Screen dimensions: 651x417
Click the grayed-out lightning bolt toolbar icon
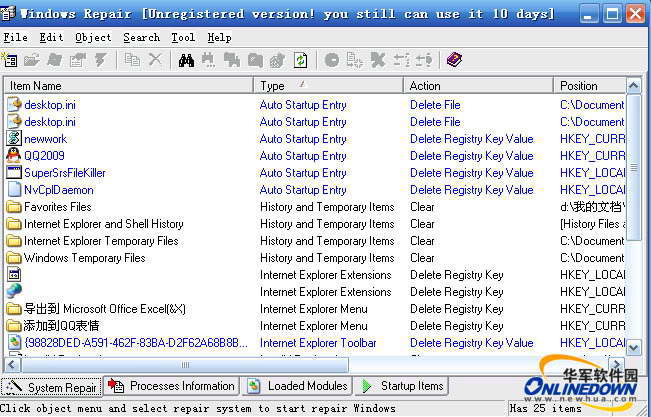coord(100,60)
